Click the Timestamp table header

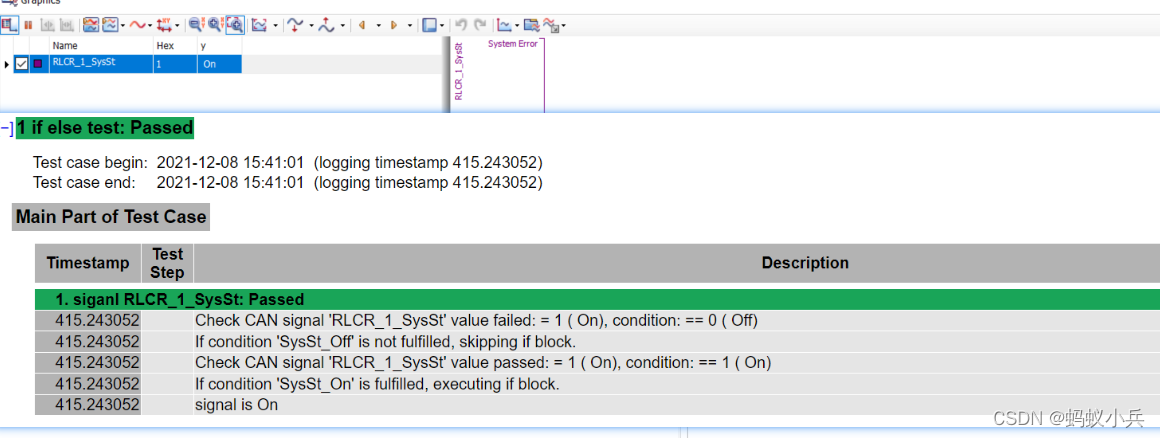click(88, 263)
